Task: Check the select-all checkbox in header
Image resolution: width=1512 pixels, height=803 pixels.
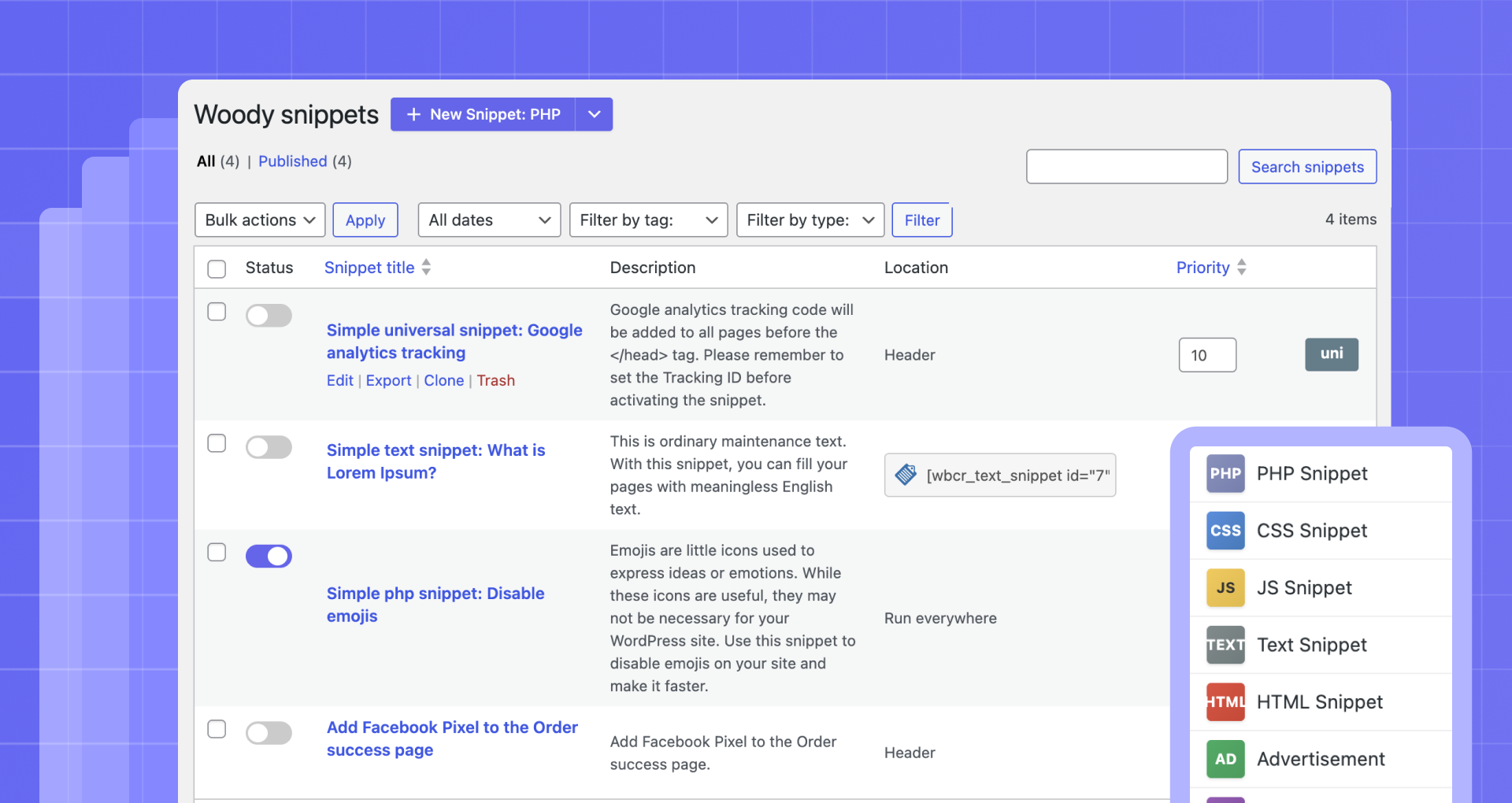Action: coord(217,268)
